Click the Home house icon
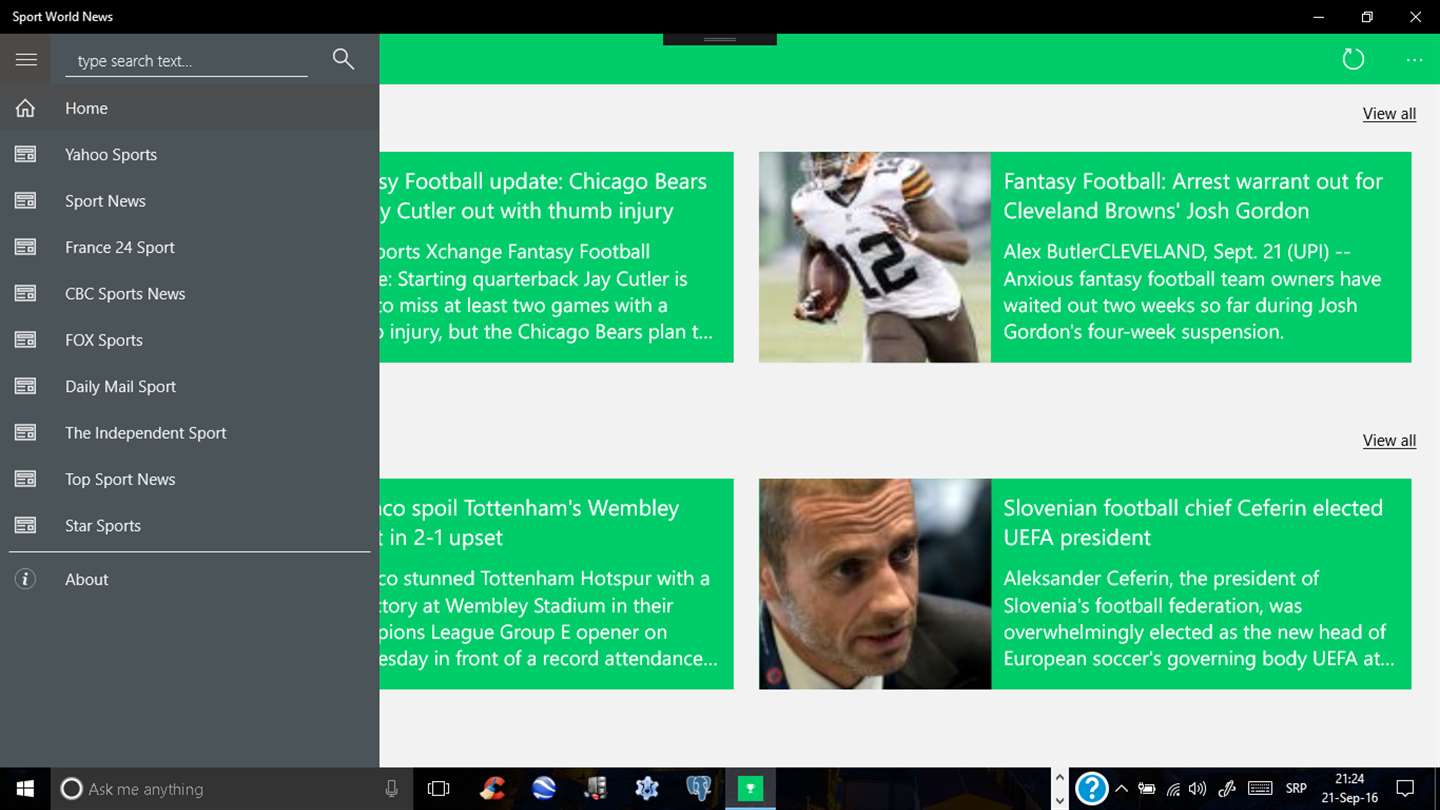The width and height of the screenshot is (1440, 810). pyautogui.click(x=25, y=108)
